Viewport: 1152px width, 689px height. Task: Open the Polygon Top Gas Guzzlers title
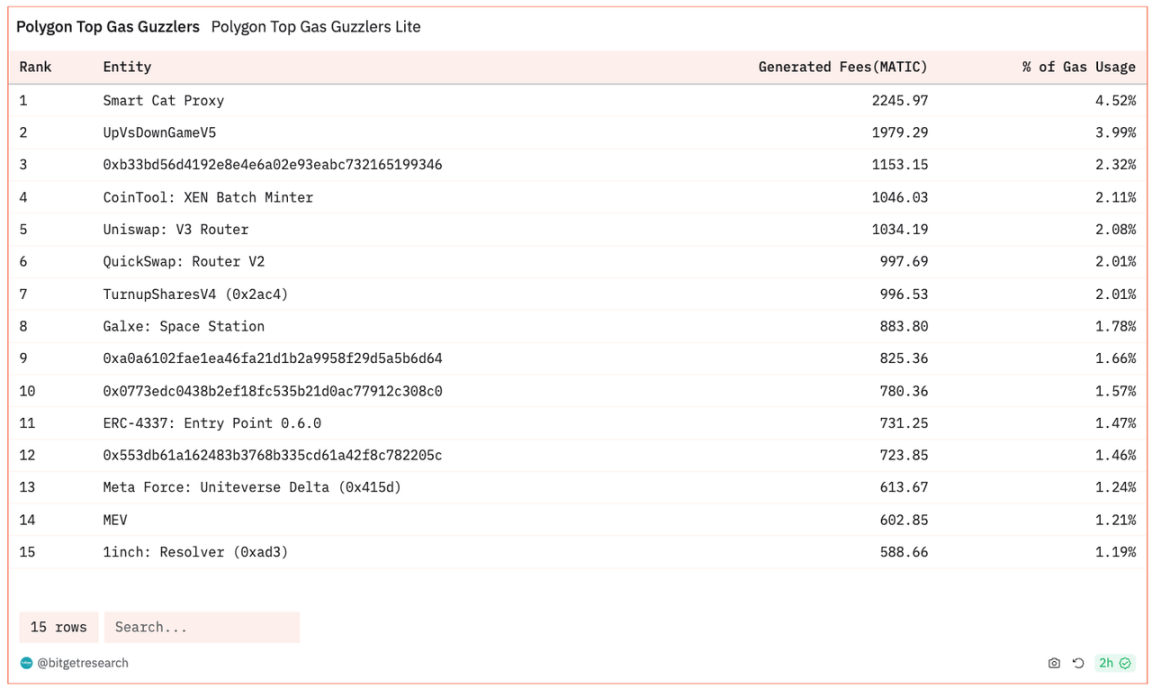[108, 27]
